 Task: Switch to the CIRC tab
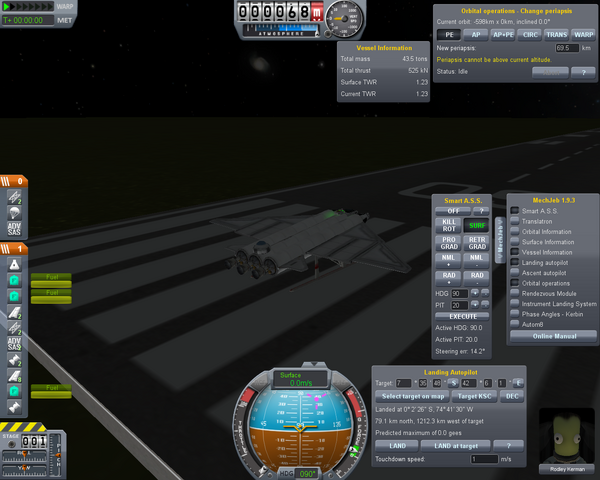530,35
